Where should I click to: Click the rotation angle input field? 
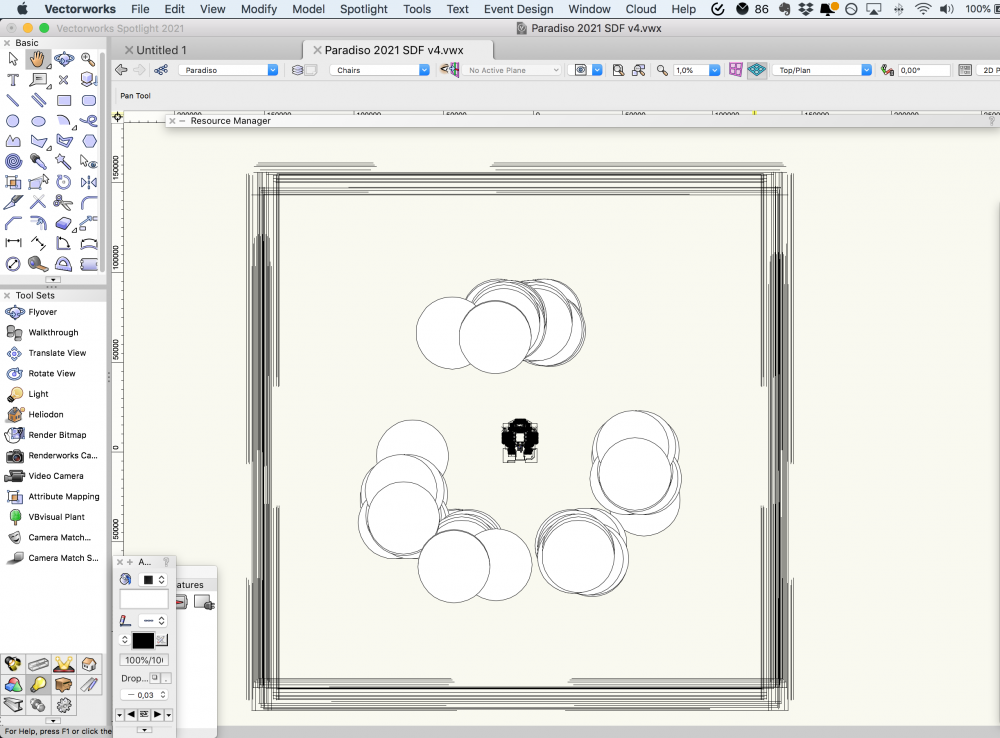click(x=923, y=70)
